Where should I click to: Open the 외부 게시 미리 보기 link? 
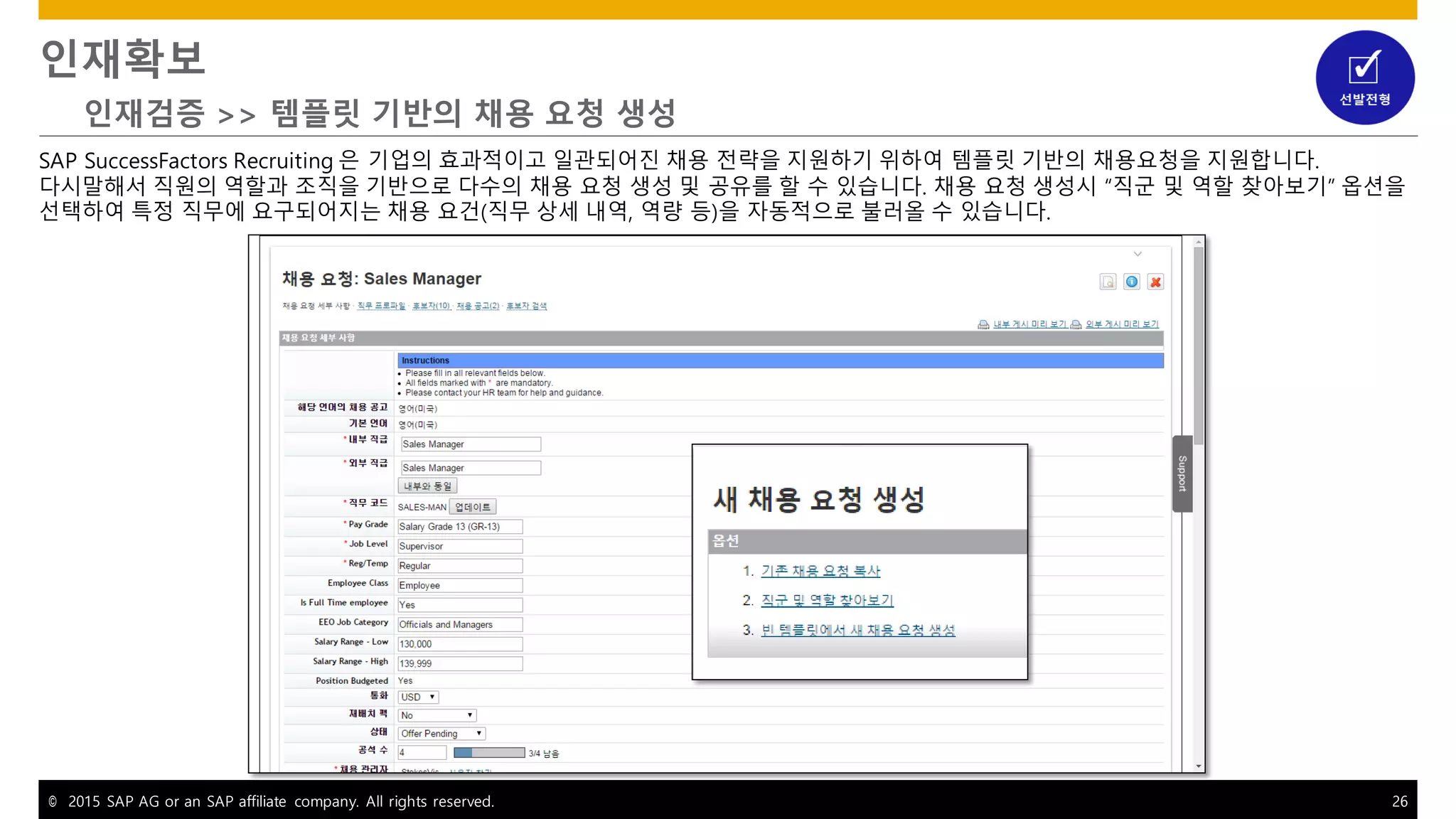pos(1122,324)
